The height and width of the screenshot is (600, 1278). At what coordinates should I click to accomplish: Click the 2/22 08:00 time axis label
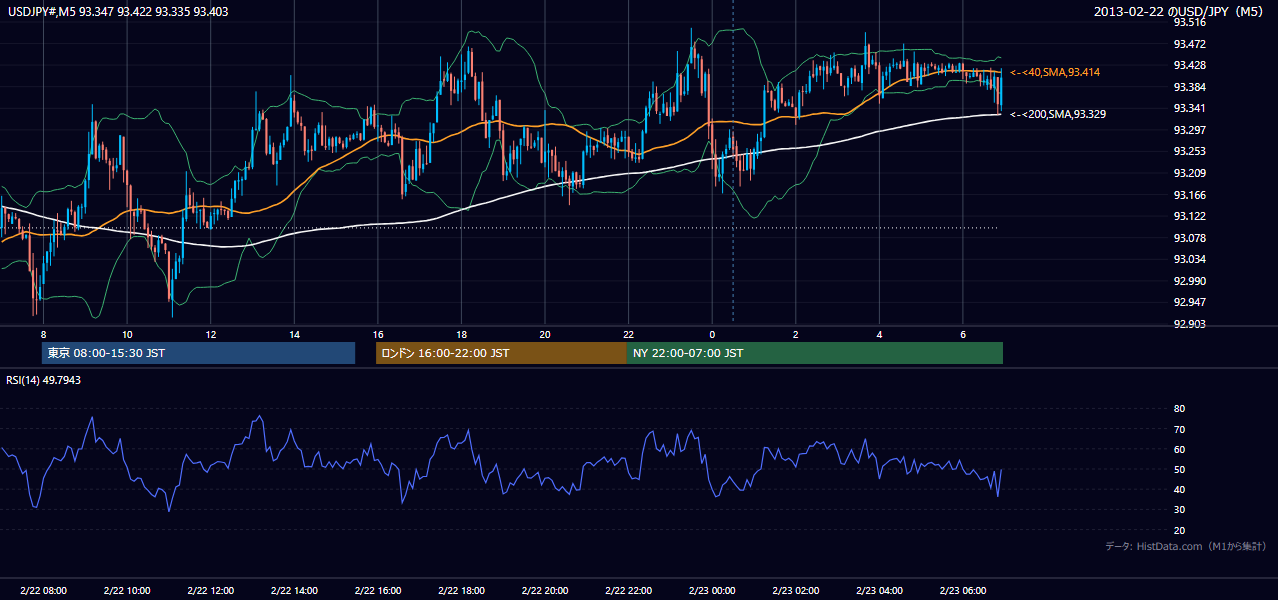coord(43,590)
